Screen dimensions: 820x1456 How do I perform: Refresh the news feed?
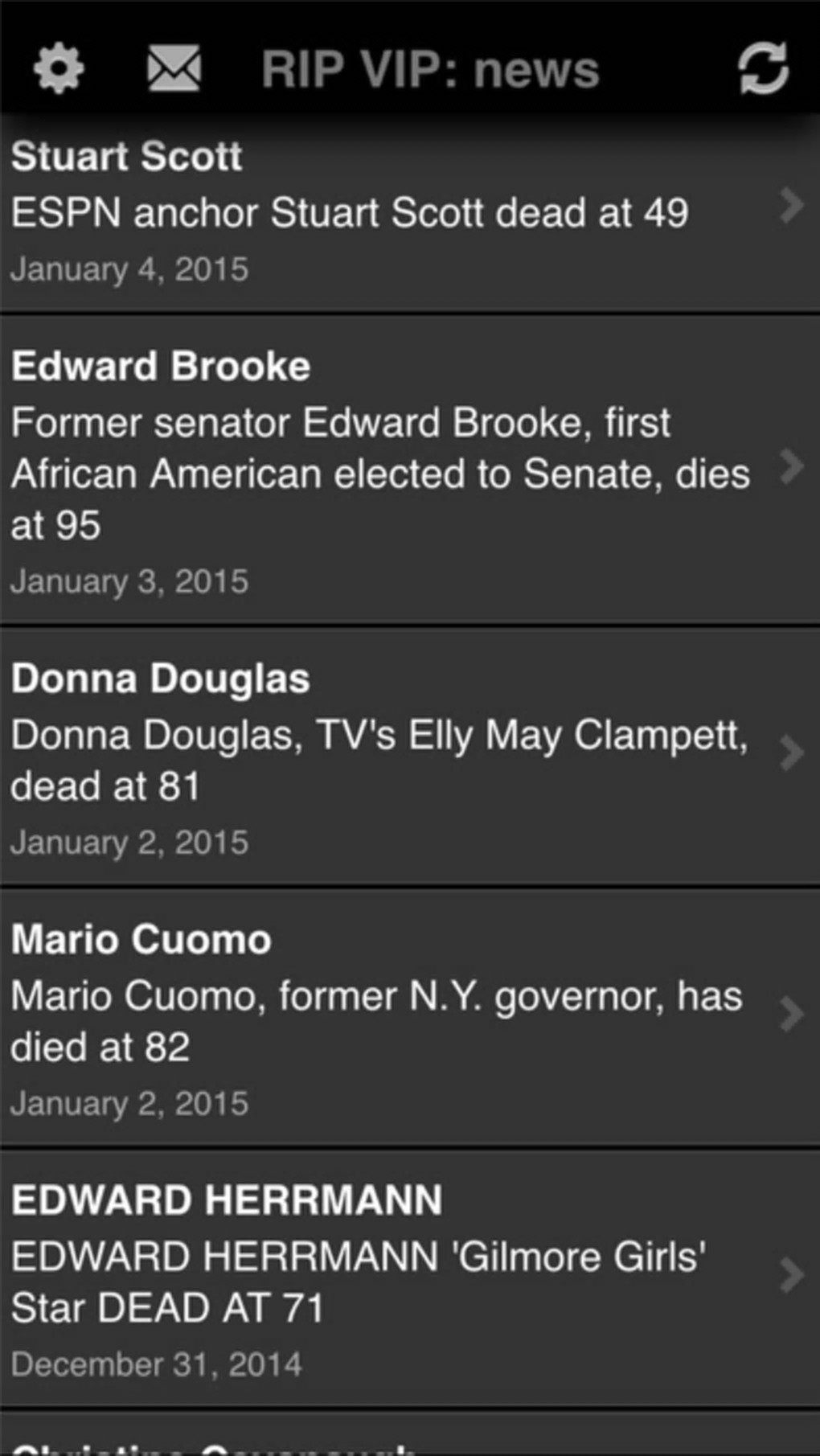(x=763, y=69)
